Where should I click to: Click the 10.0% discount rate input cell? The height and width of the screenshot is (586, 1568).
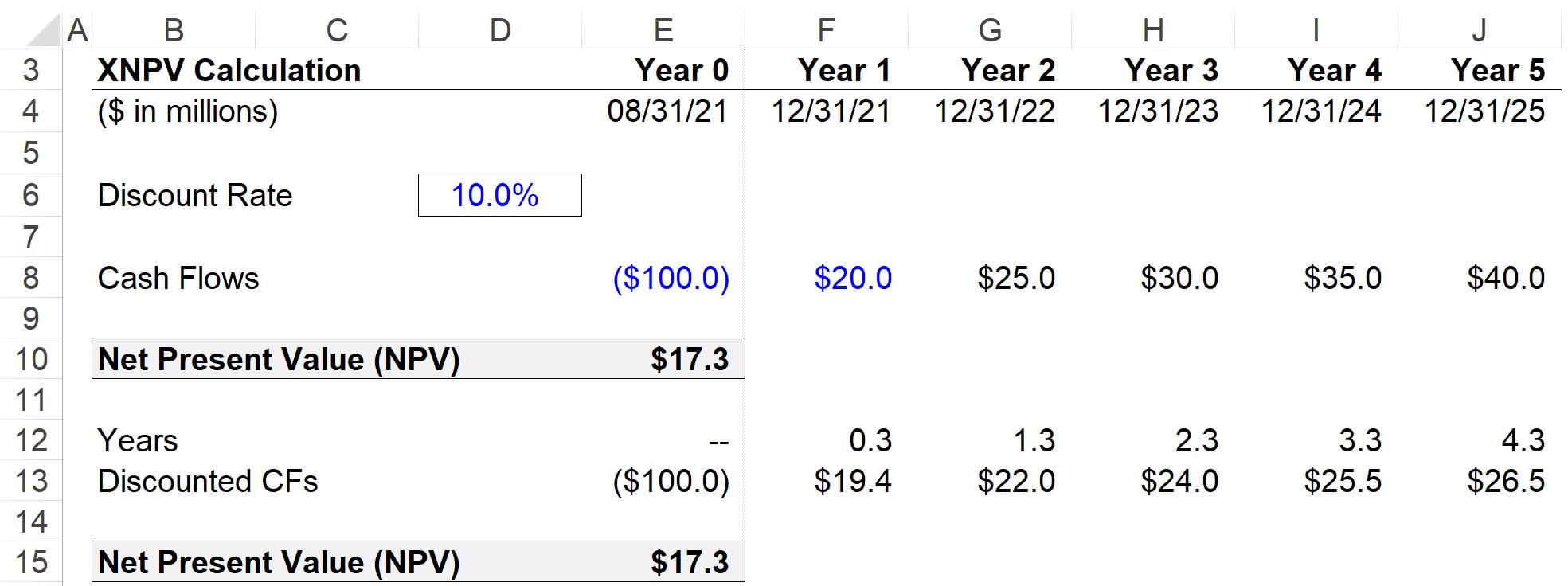click(x=499, y=195)
